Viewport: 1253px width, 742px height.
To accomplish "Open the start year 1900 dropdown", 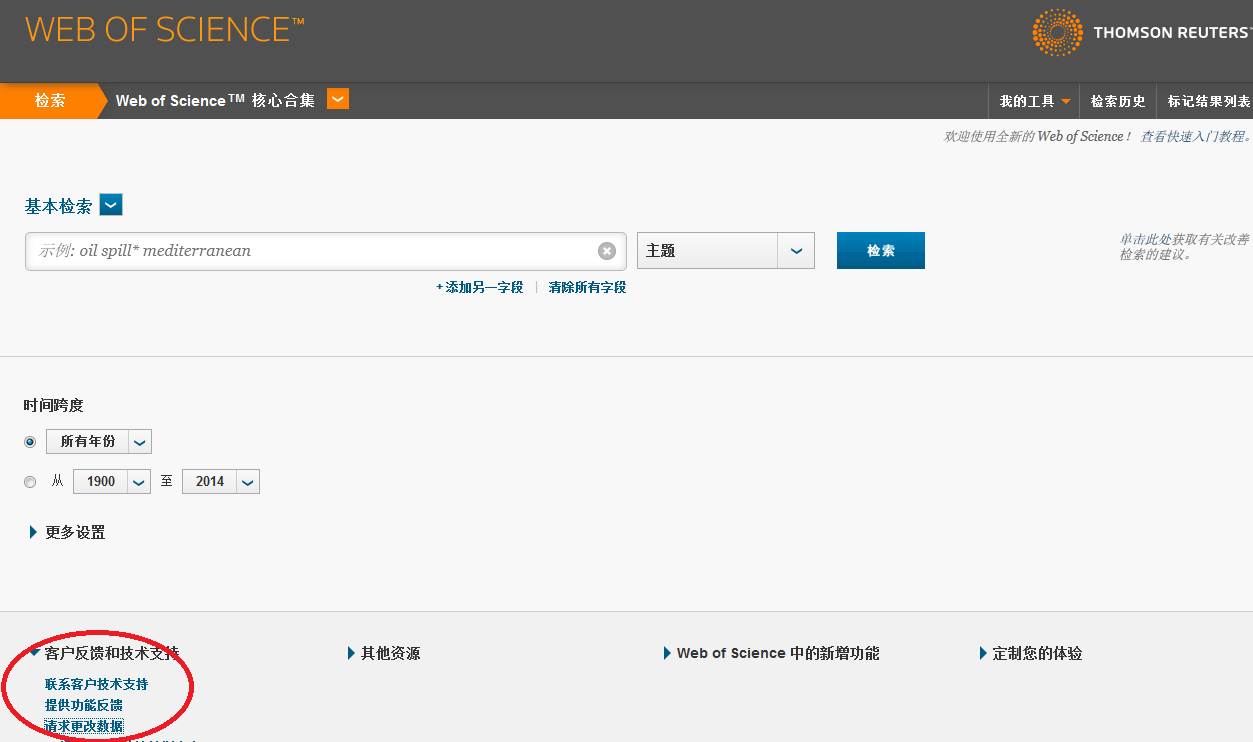I will tap(112, 481).
